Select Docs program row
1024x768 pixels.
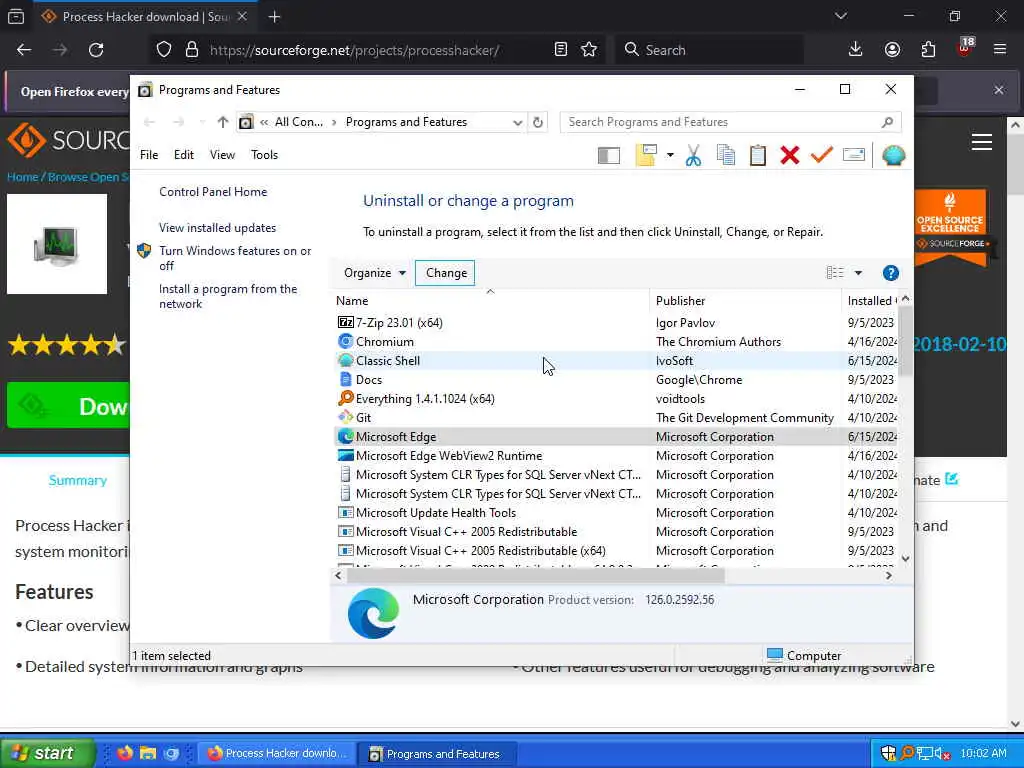[x=615, y=379]
